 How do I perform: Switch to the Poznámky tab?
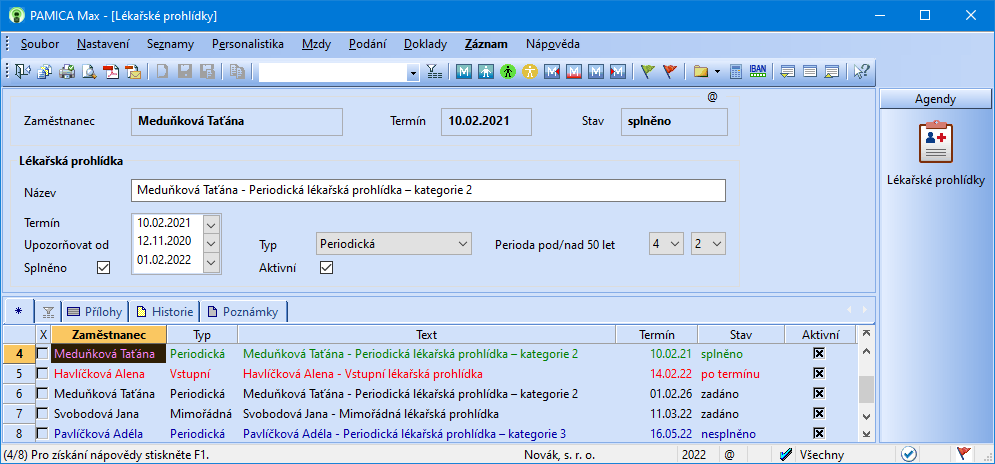244,312
